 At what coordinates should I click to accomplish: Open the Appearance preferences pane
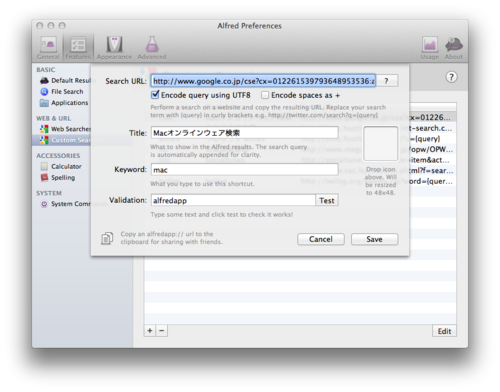click(114, 47)
